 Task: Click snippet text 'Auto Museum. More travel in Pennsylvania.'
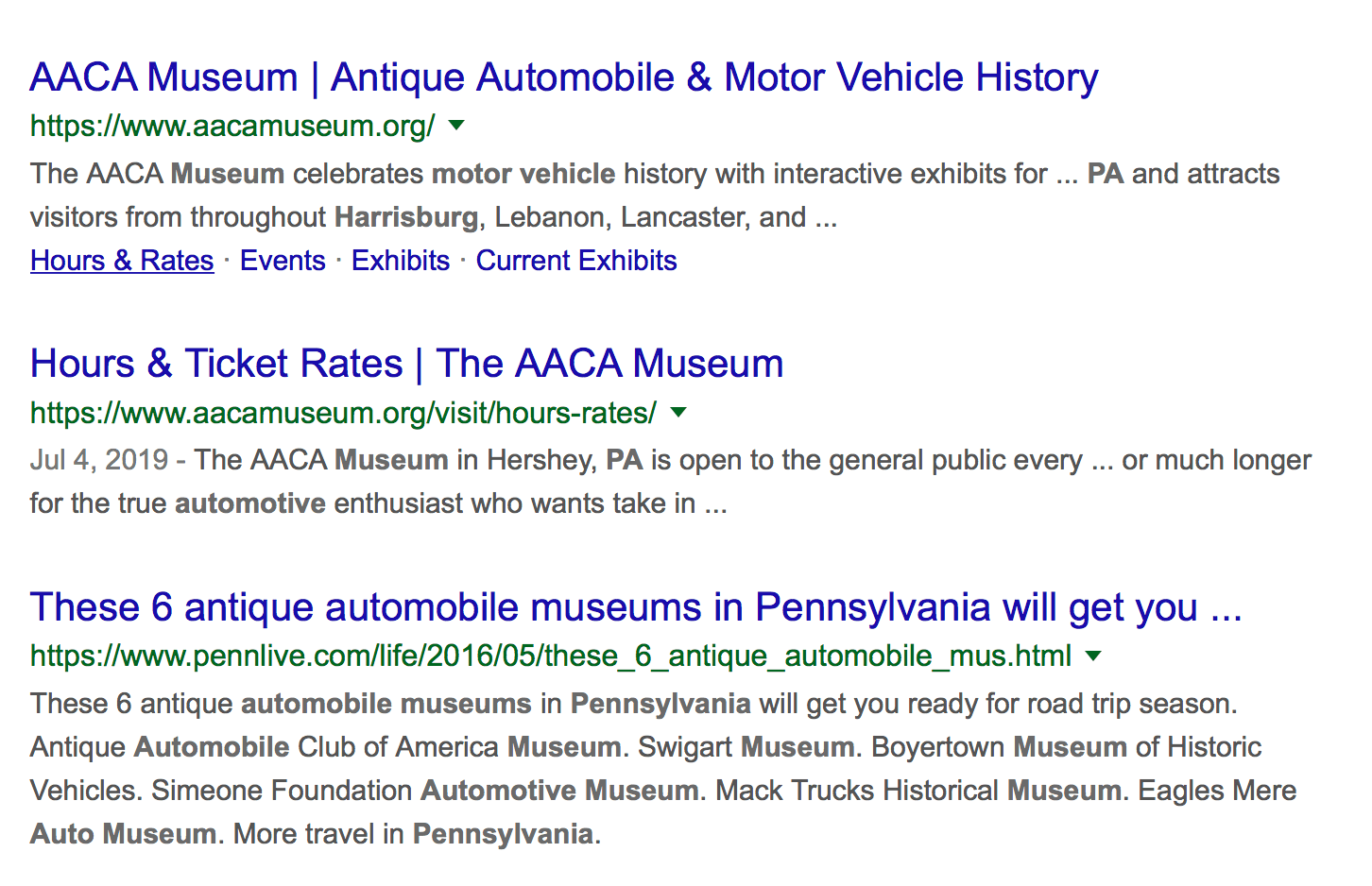[316, 834]
